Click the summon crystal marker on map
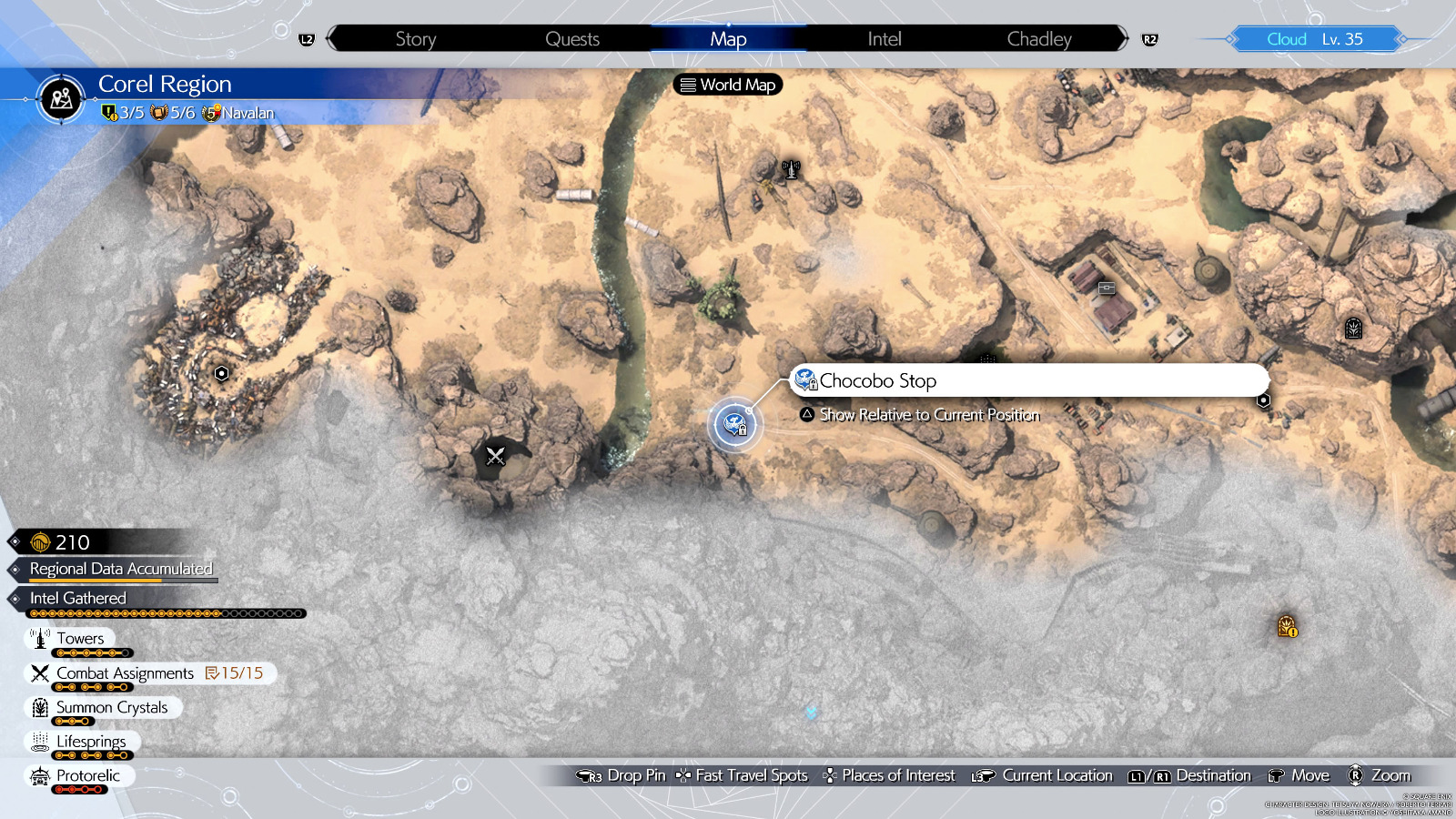 tap(1353, 329)
